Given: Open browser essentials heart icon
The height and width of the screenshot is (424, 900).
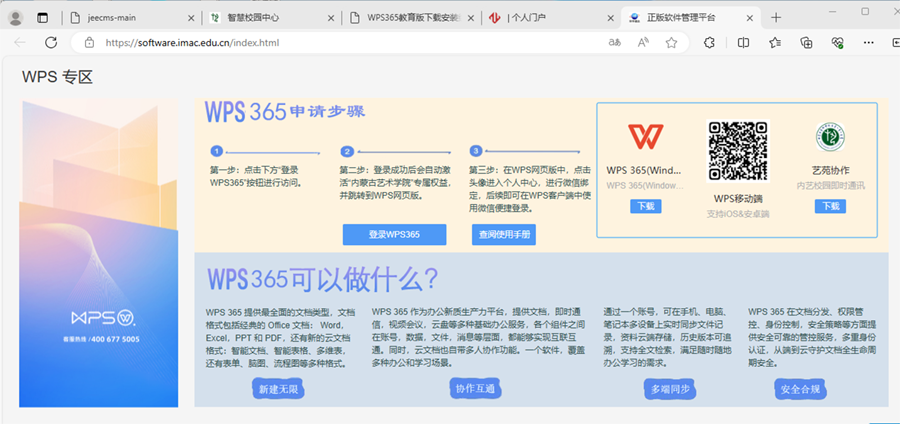Looking at the screenshot, I should [x=837, y=42].
